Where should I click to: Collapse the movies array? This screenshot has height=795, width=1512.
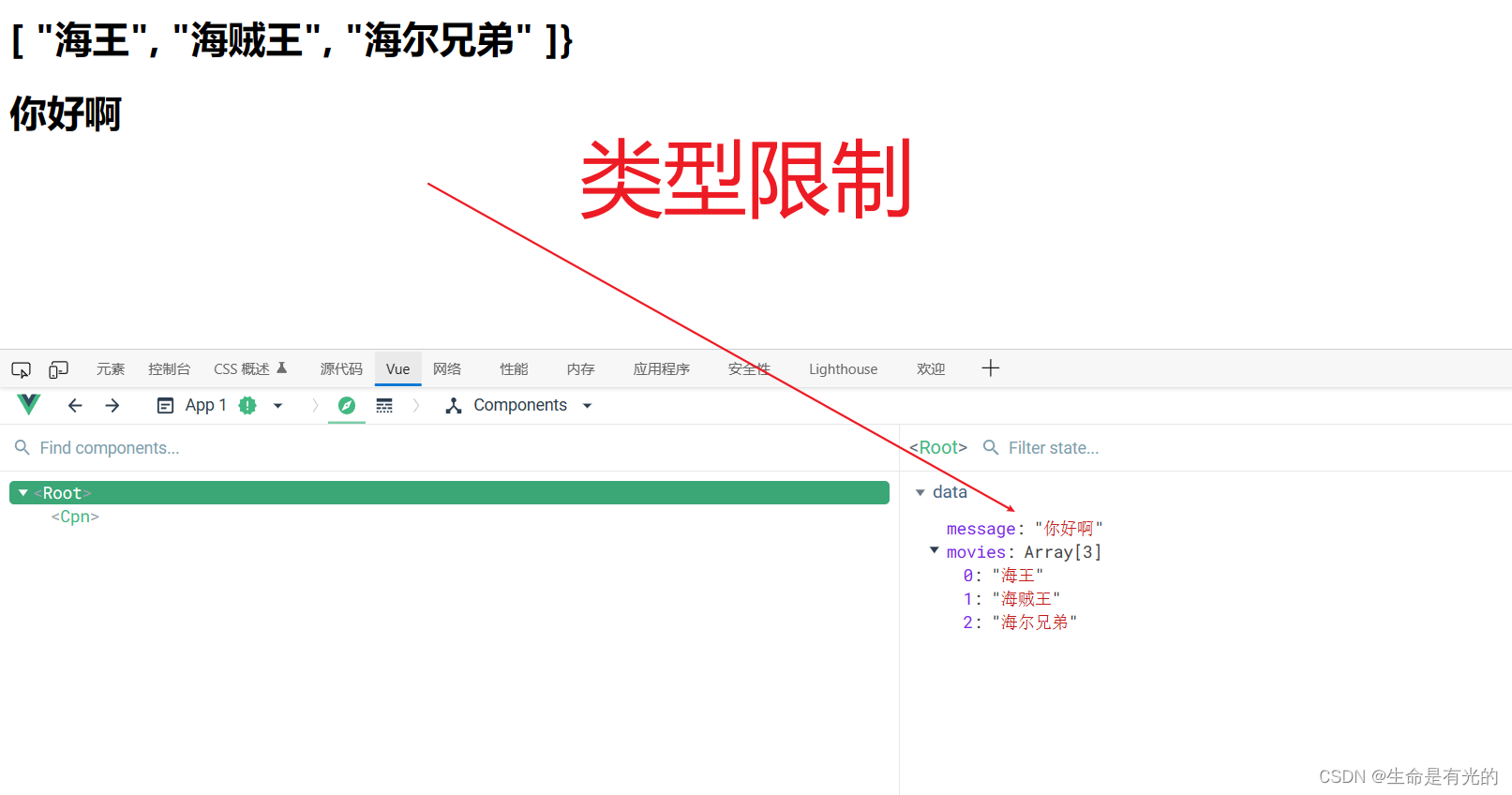[x=935, y=551]
